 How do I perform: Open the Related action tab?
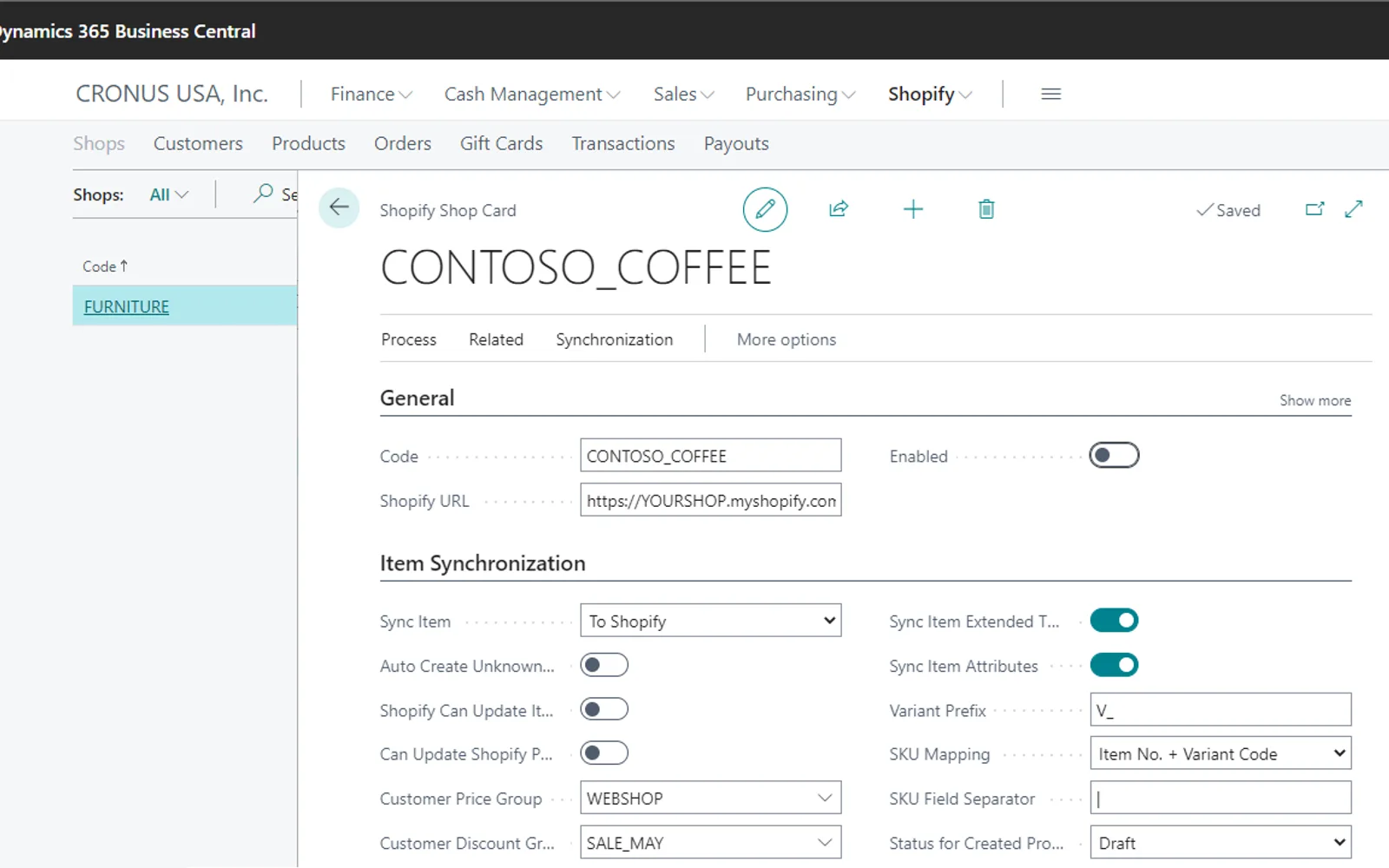(x=497, y=339)
